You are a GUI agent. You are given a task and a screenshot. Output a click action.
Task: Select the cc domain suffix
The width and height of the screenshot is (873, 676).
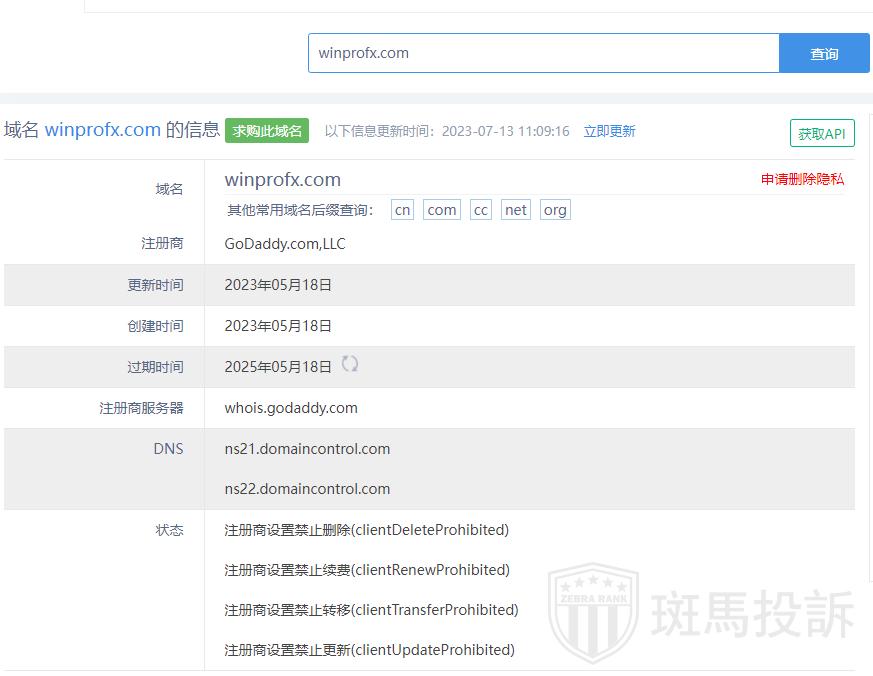(x=481, y=210)
